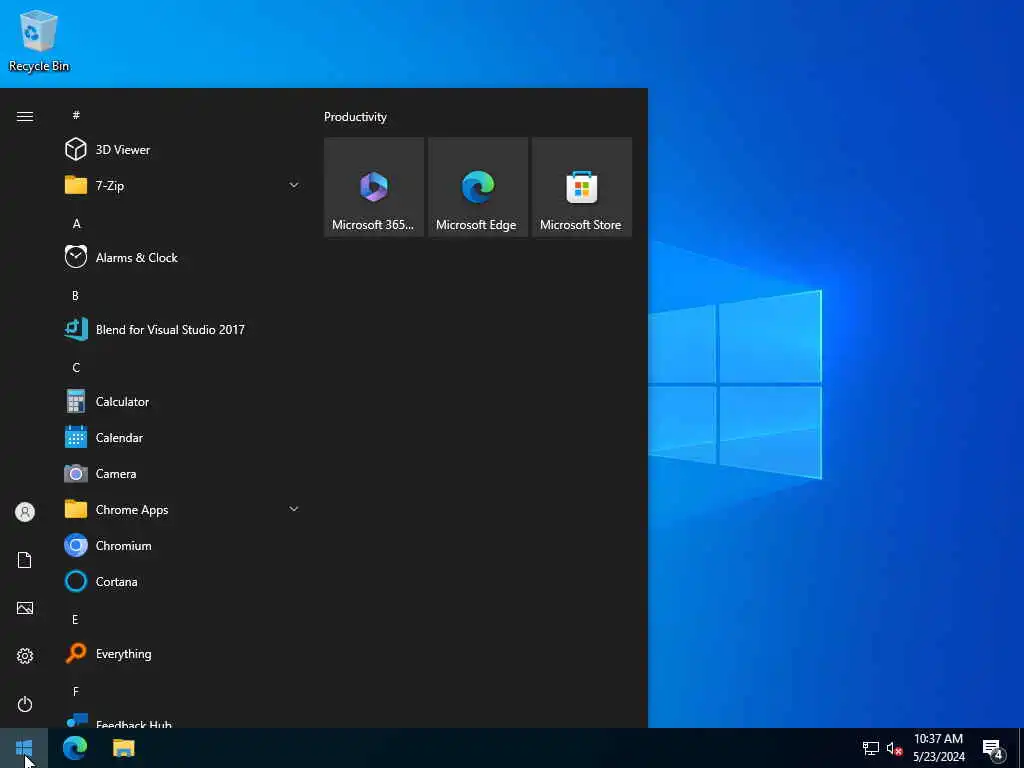Open the user account icon

[x=25, y=512]
